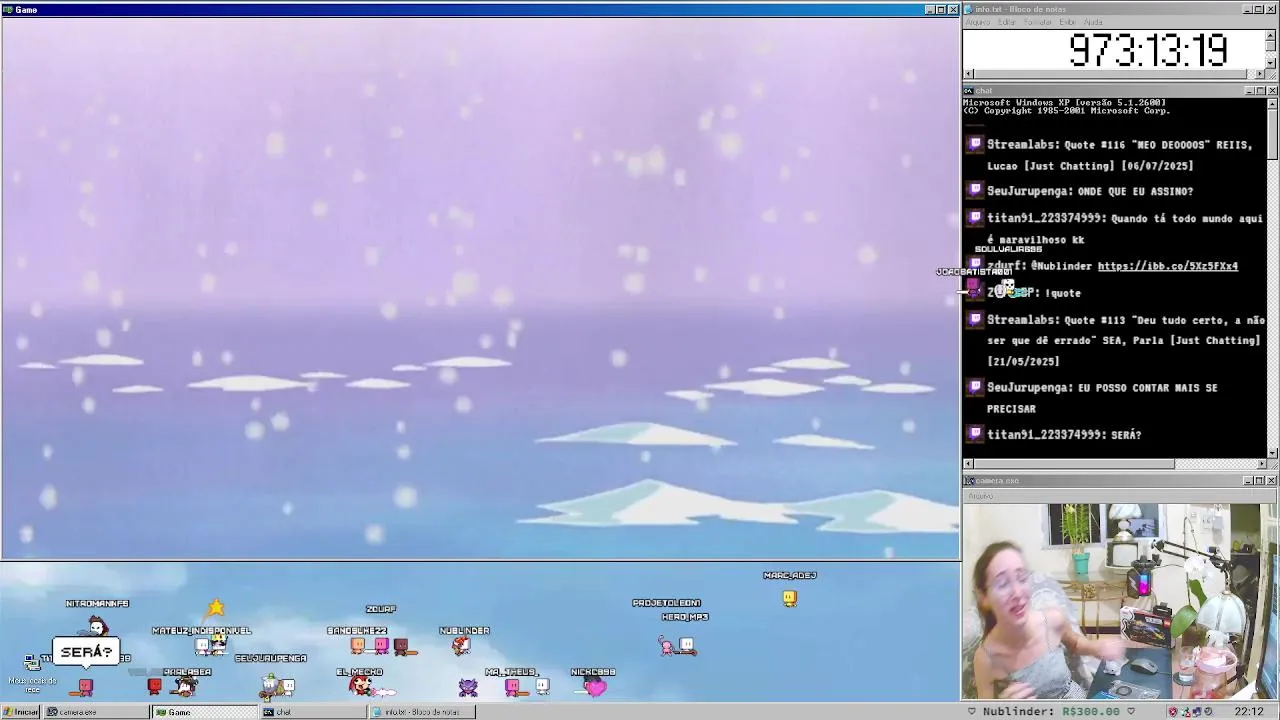Switch to camera.exe taskbar entry

point(97,712)
